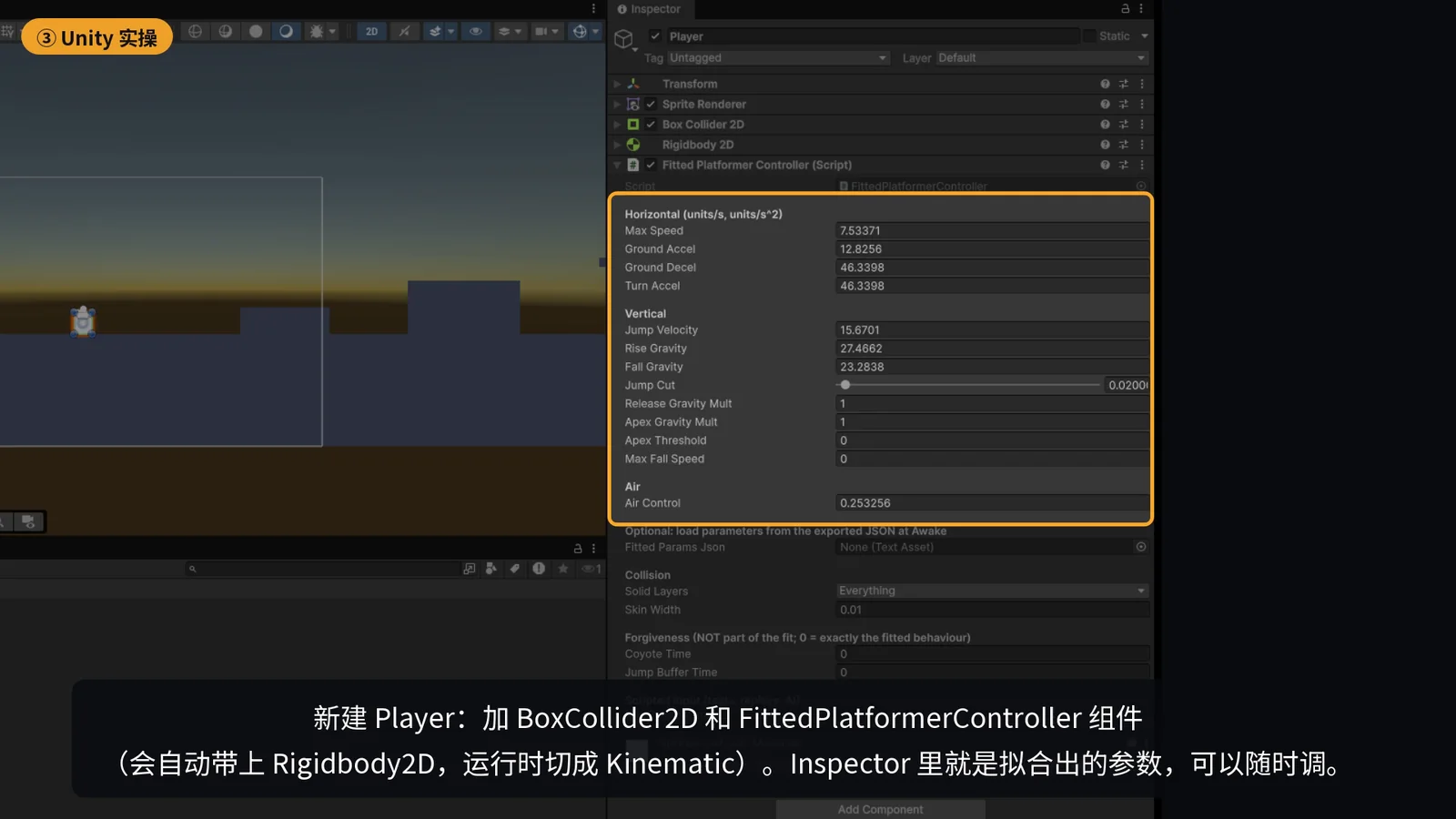Click search by type icon in Project
1456x819 pixels.
(491, 569)
